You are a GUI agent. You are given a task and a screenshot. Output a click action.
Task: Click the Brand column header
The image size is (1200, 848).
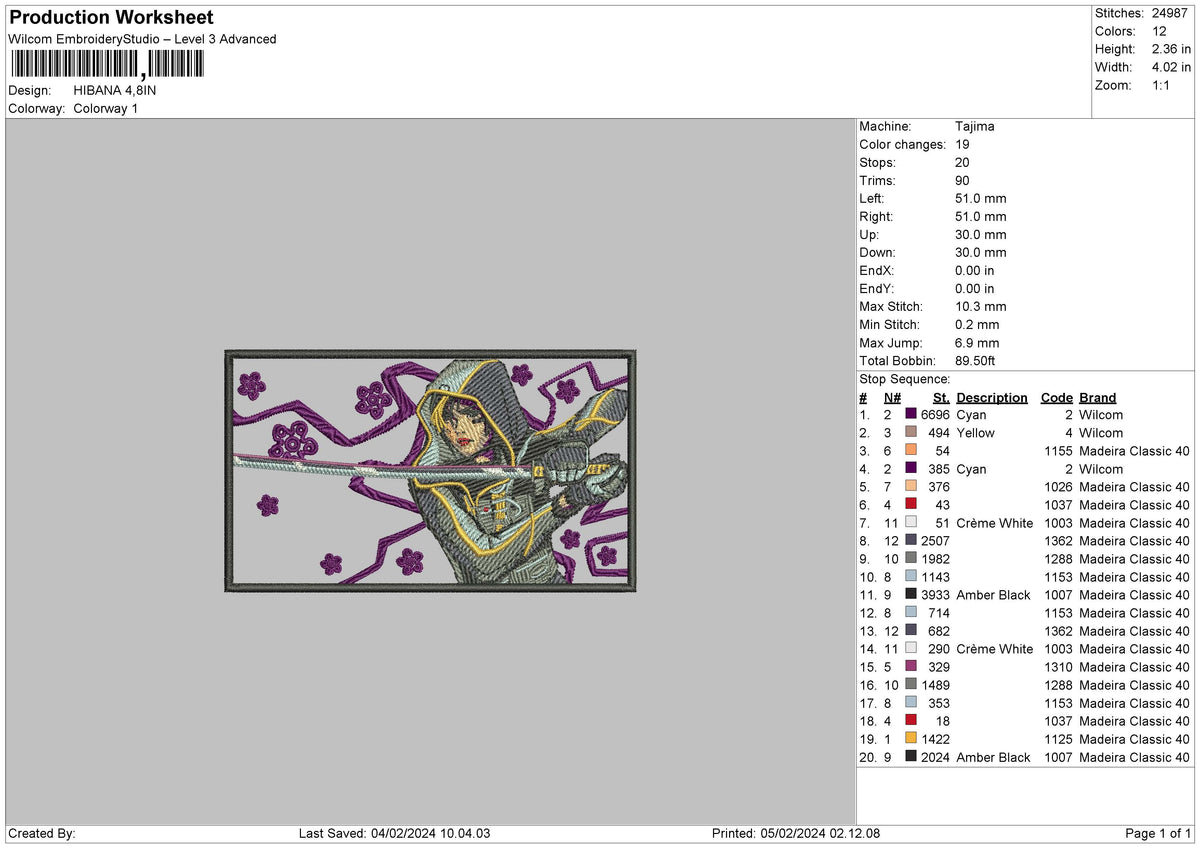[x=1098, y=397]
